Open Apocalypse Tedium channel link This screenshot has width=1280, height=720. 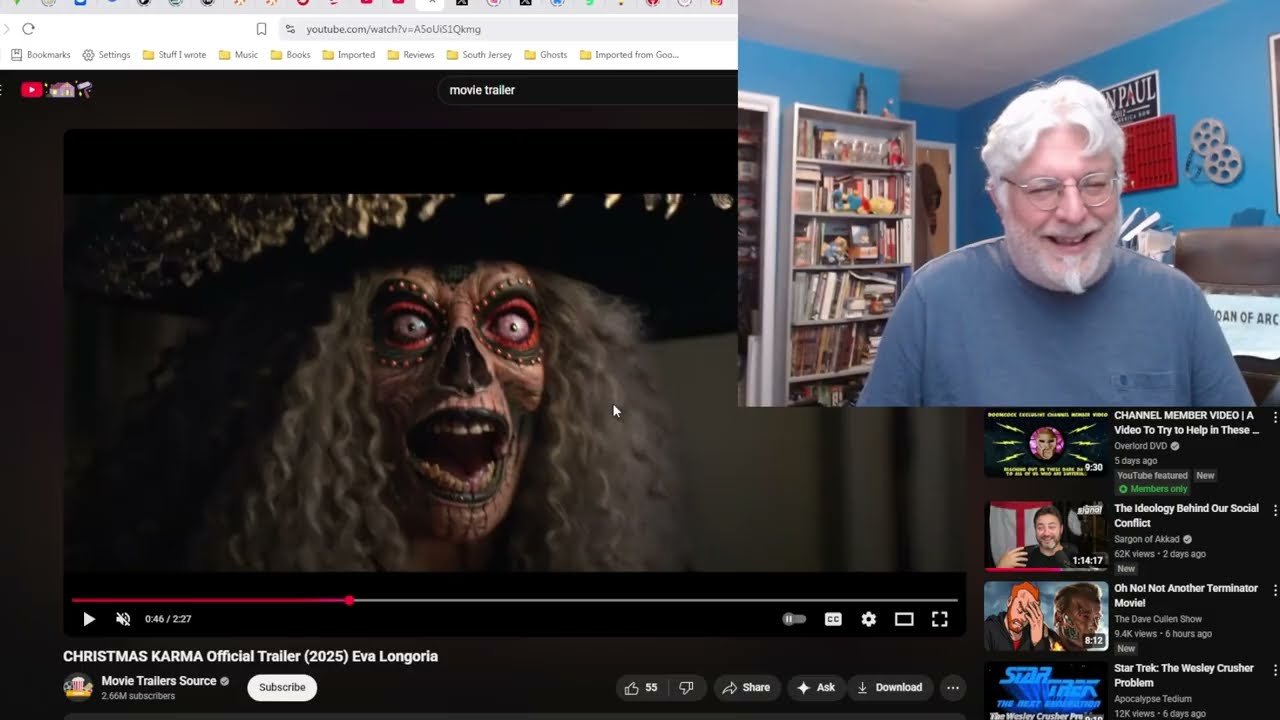tap(1153, 699)
